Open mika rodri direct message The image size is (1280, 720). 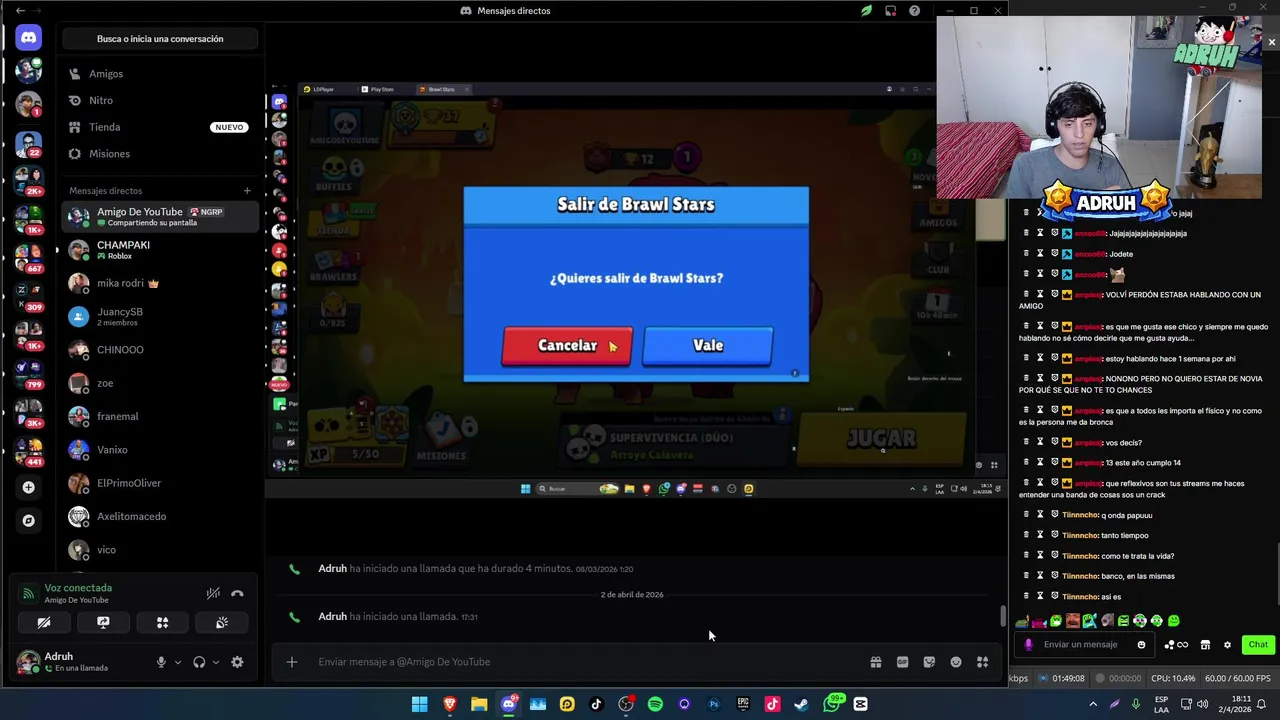[160, 283]
